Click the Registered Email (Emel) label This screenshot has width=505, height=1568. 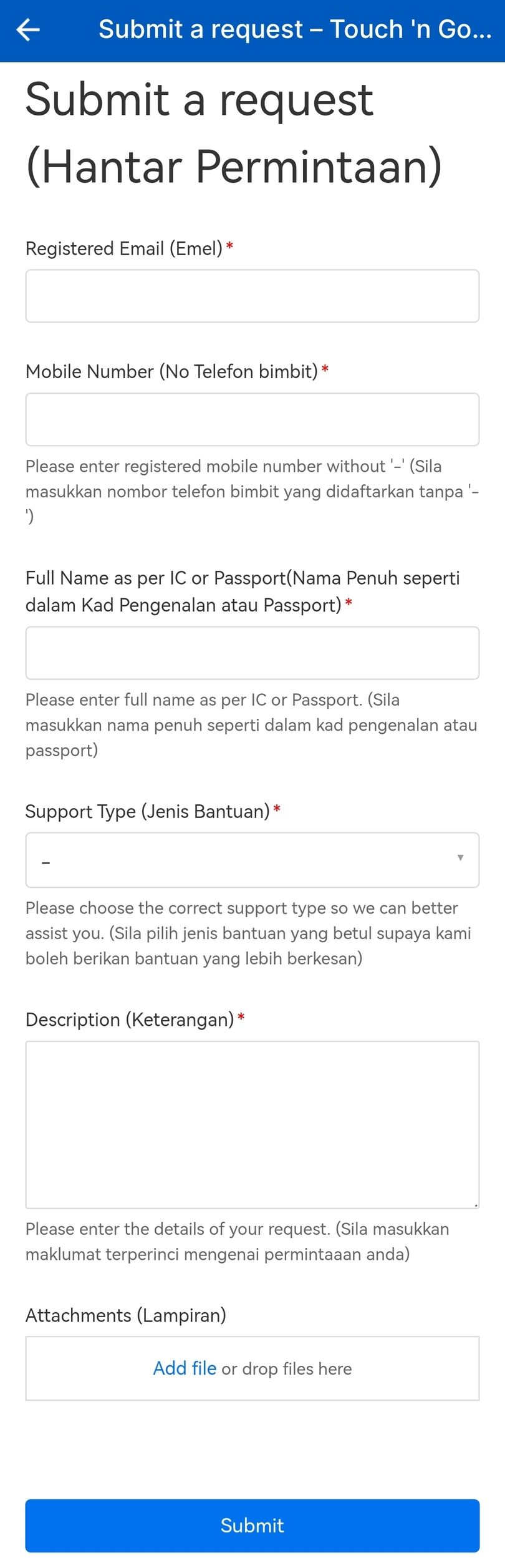pos(124,248)
